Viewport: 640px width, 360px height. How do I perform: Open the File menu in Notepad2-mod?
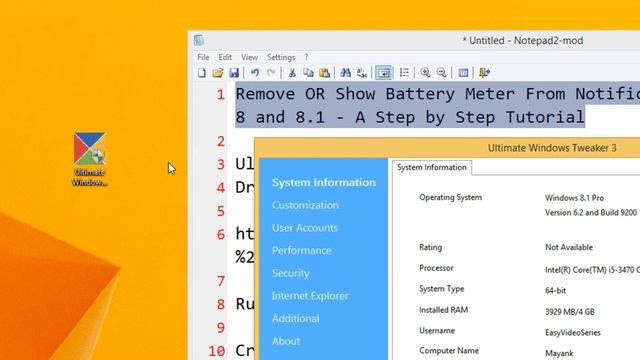pos(203,57)
